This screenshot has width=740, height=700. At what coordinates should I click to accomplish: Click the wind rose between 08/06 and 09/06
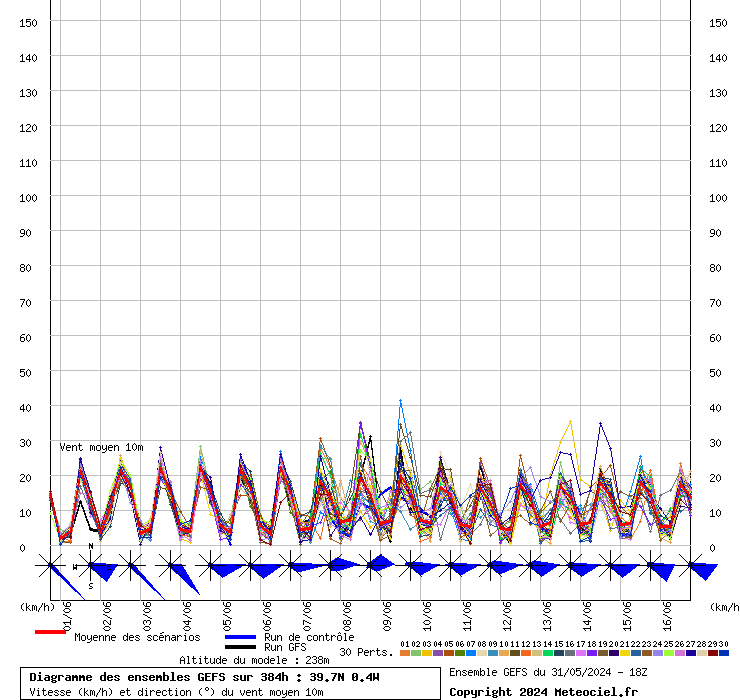pyautogui.click(x=371, y=566)
